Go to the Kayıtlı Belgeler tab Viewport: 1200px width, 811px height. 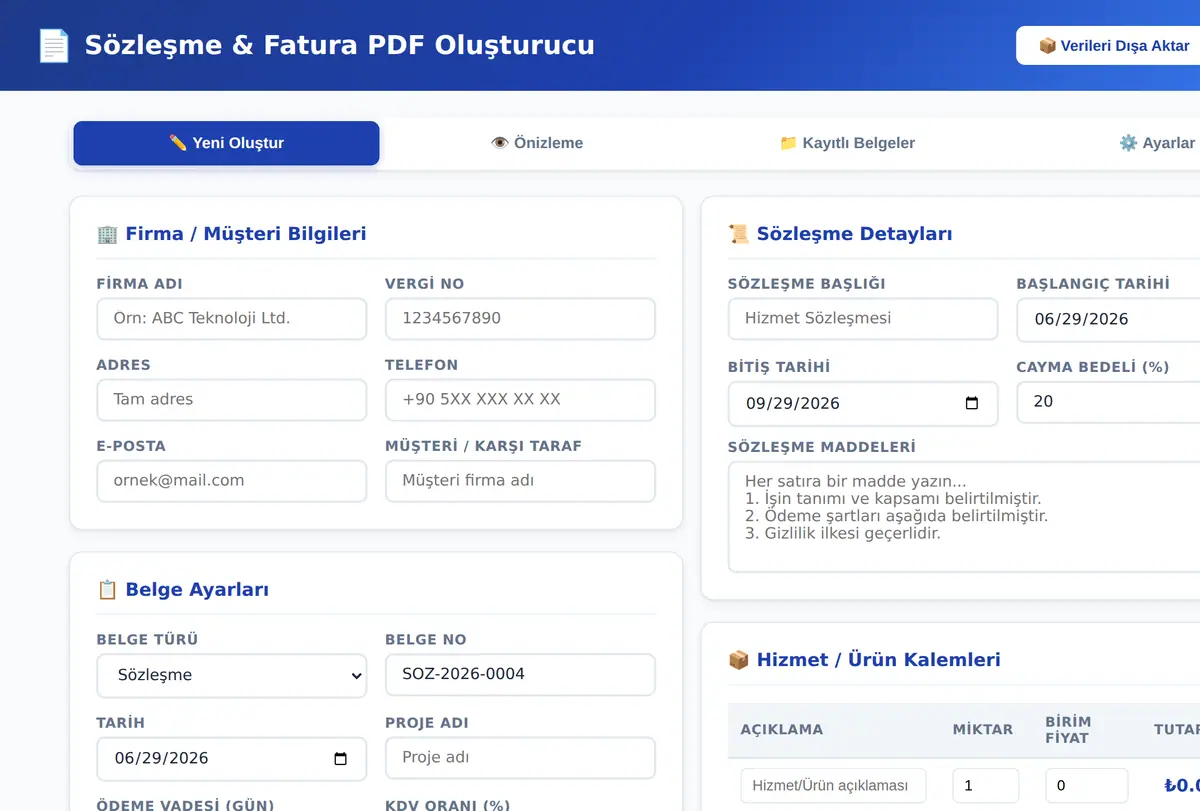(847, 143)
